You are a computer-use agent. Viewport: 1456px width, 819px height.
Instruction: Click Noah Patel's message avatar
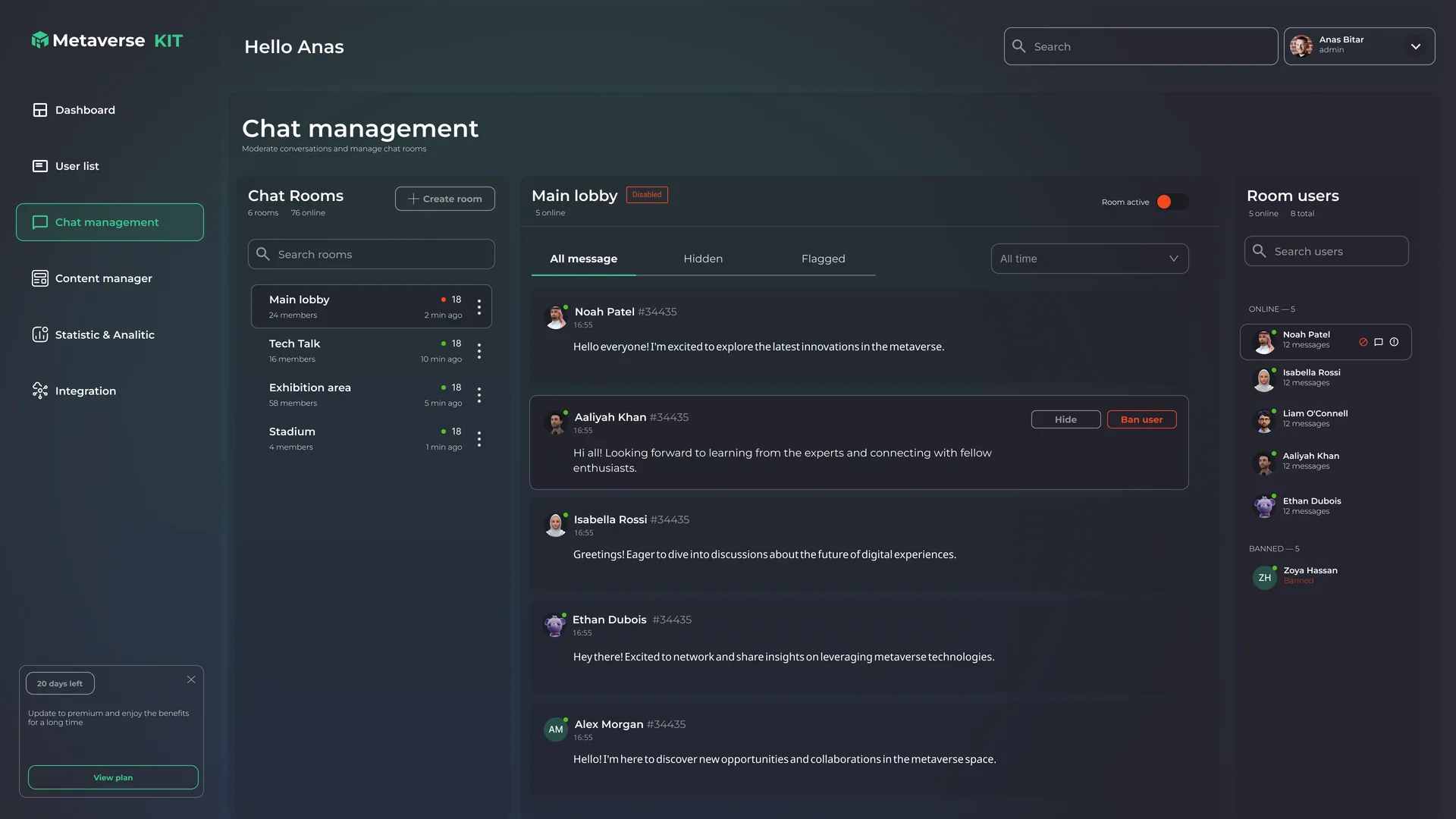pyautogui.click(x=556, y=317)
